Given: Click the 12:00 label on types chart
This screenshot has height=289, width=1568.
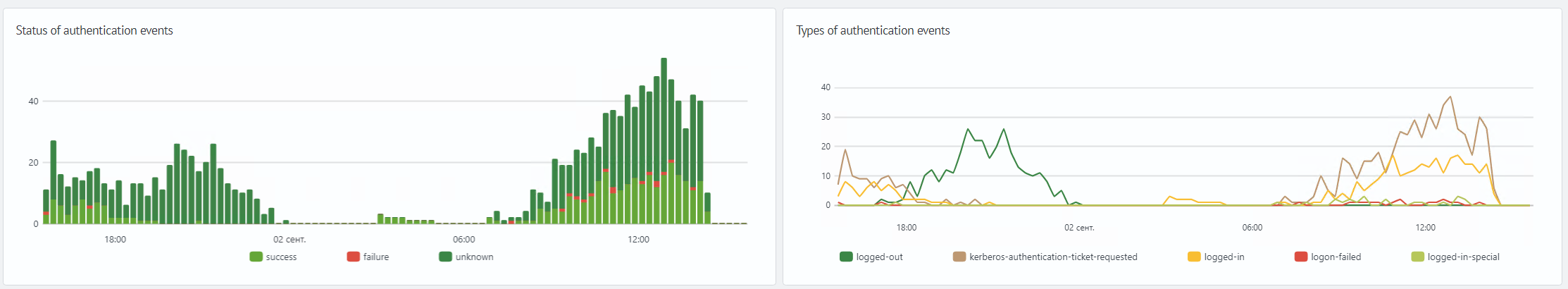Looking at the screenshot, I should coord(1425,228).
